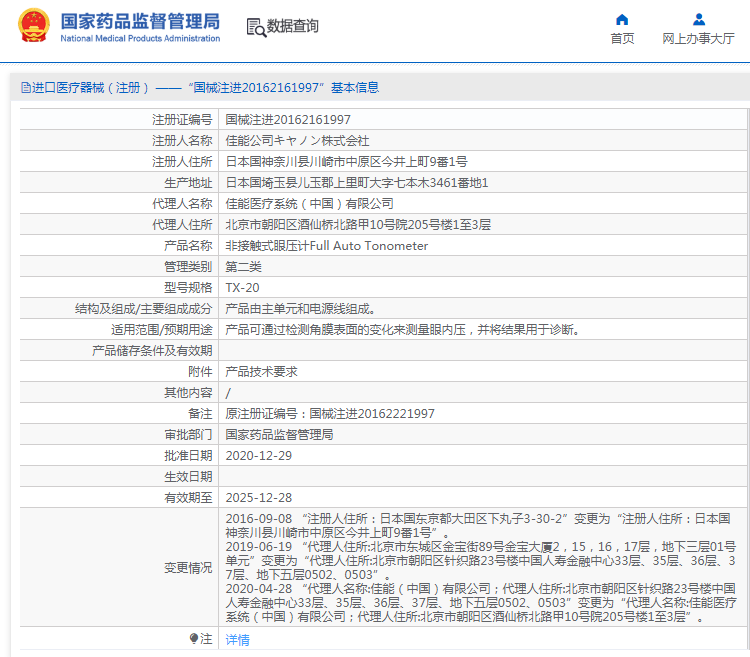Go to 首页 via its text label

622,39
